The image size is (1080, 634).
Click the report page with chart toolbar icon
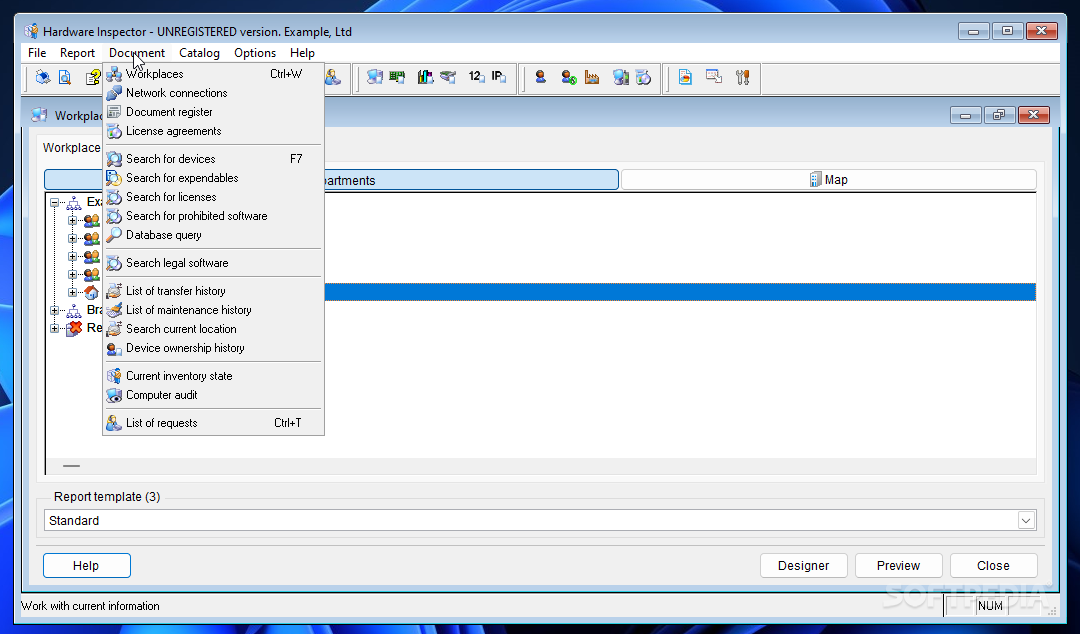click(x=685, y=77)
